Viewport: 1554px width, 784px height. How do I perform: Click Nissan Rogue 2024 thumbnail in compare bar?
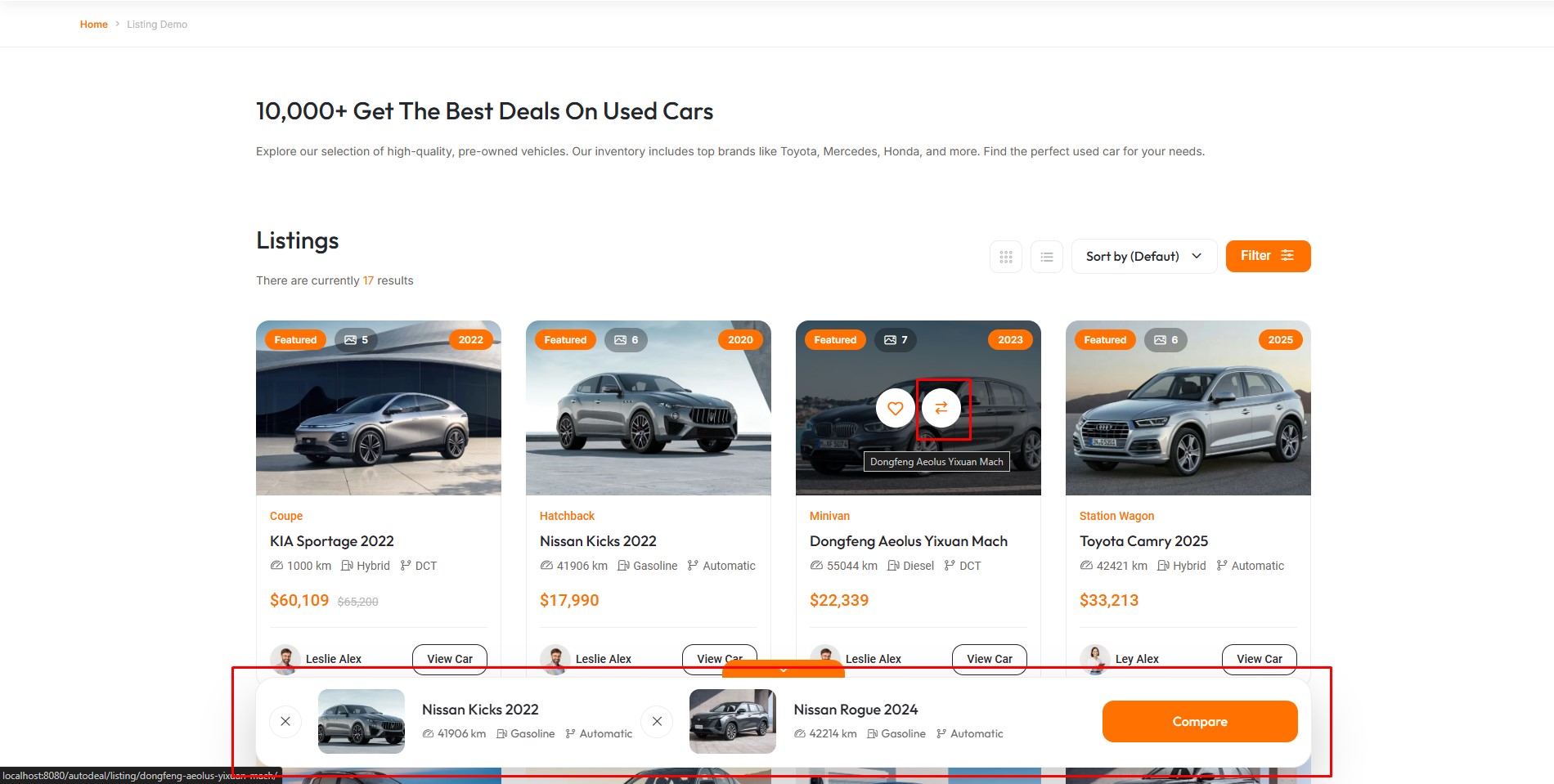coord(733,721)
